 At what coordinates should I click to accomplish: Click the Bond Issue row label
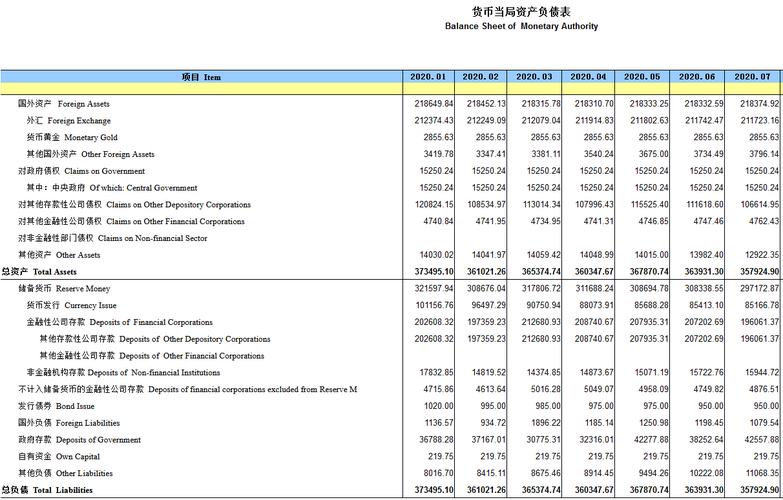click(x=56, y=406)
